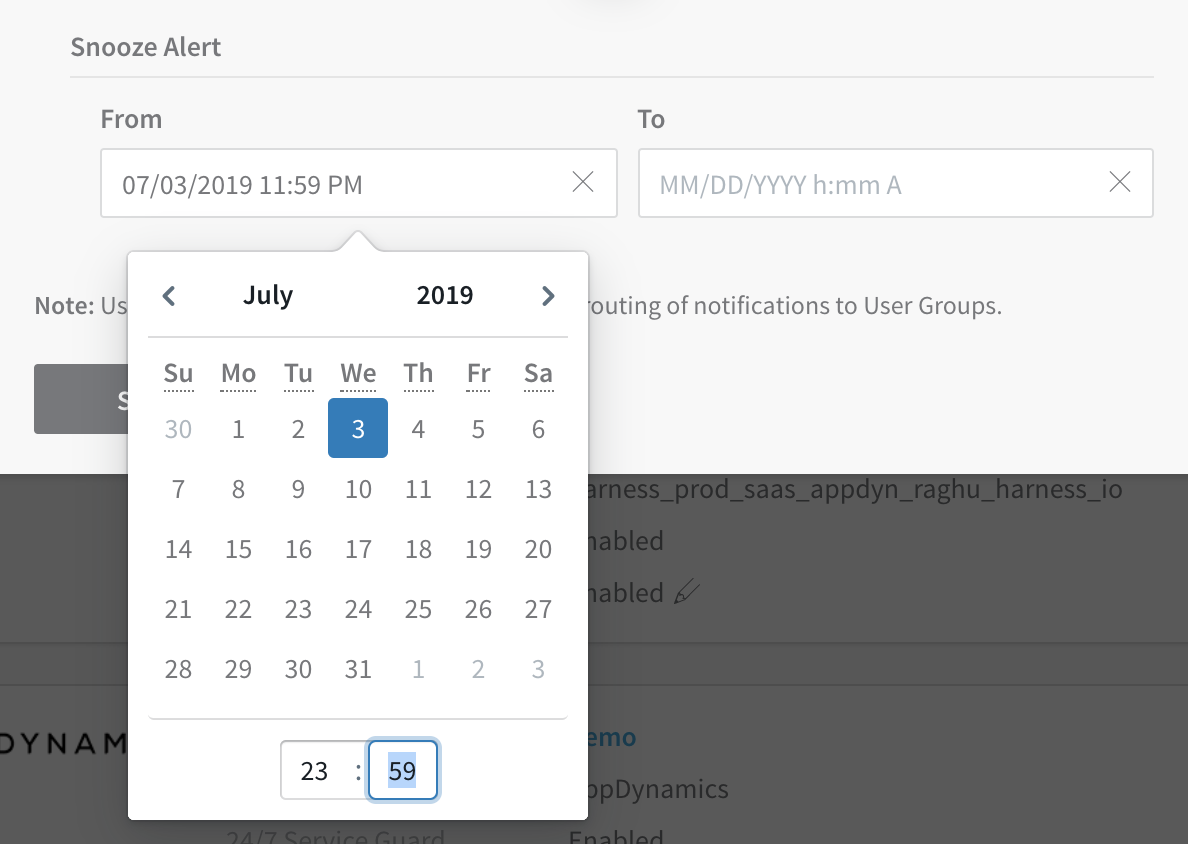Clear the To date field
Screen dimensions: 1188x844
pos(1119,182)
